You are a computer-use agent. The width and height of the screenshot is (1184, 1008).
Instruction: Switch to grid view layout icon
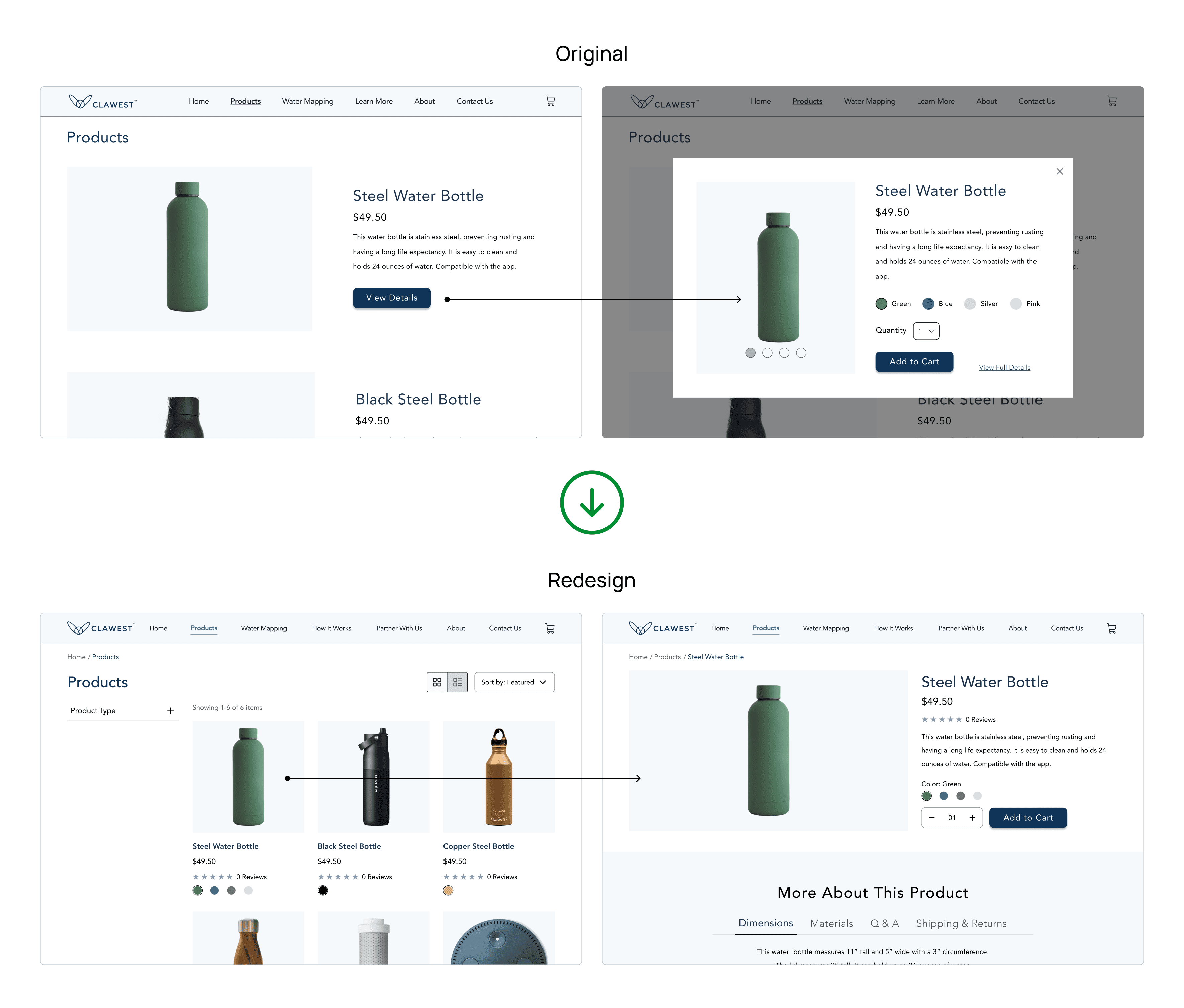point(437,682)
